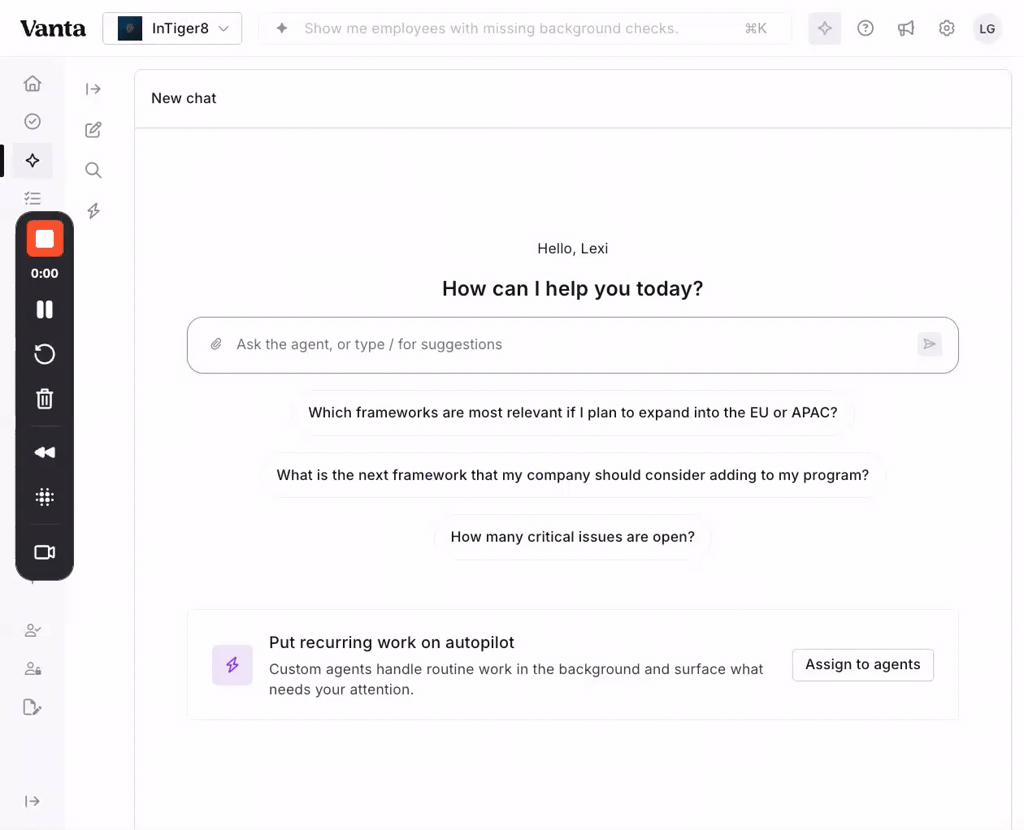
Task: Select the AI sparkle sidebar icon
Action: 32,161
